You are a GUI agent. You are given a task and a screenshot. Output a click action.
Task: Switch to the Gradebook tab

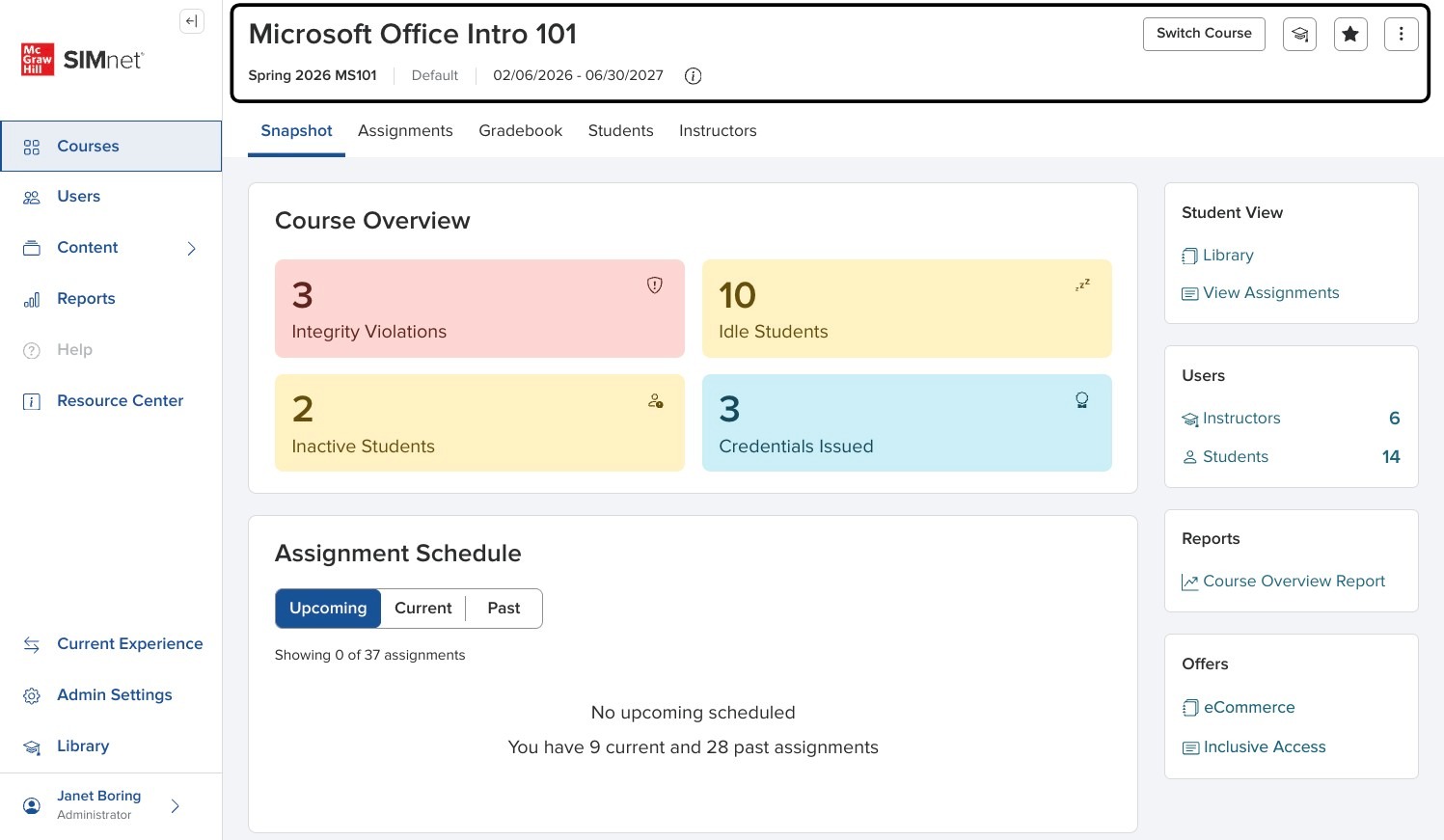521,131
